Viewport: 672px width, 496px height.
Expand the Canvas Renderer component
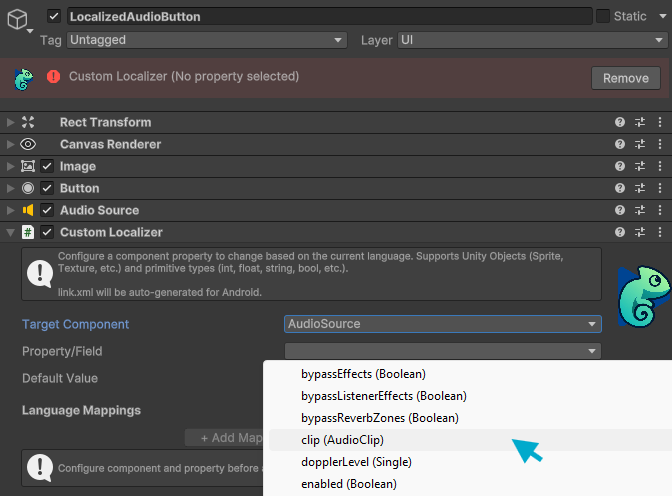point(10,144)
